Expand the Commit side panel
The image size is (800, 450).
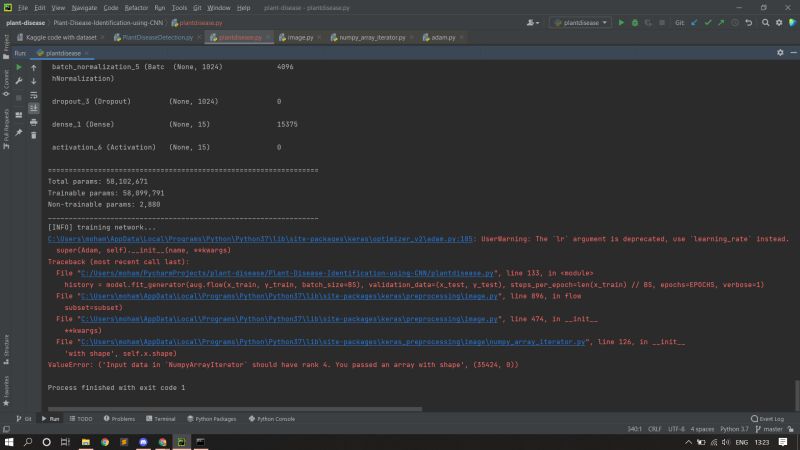(6, 83)
